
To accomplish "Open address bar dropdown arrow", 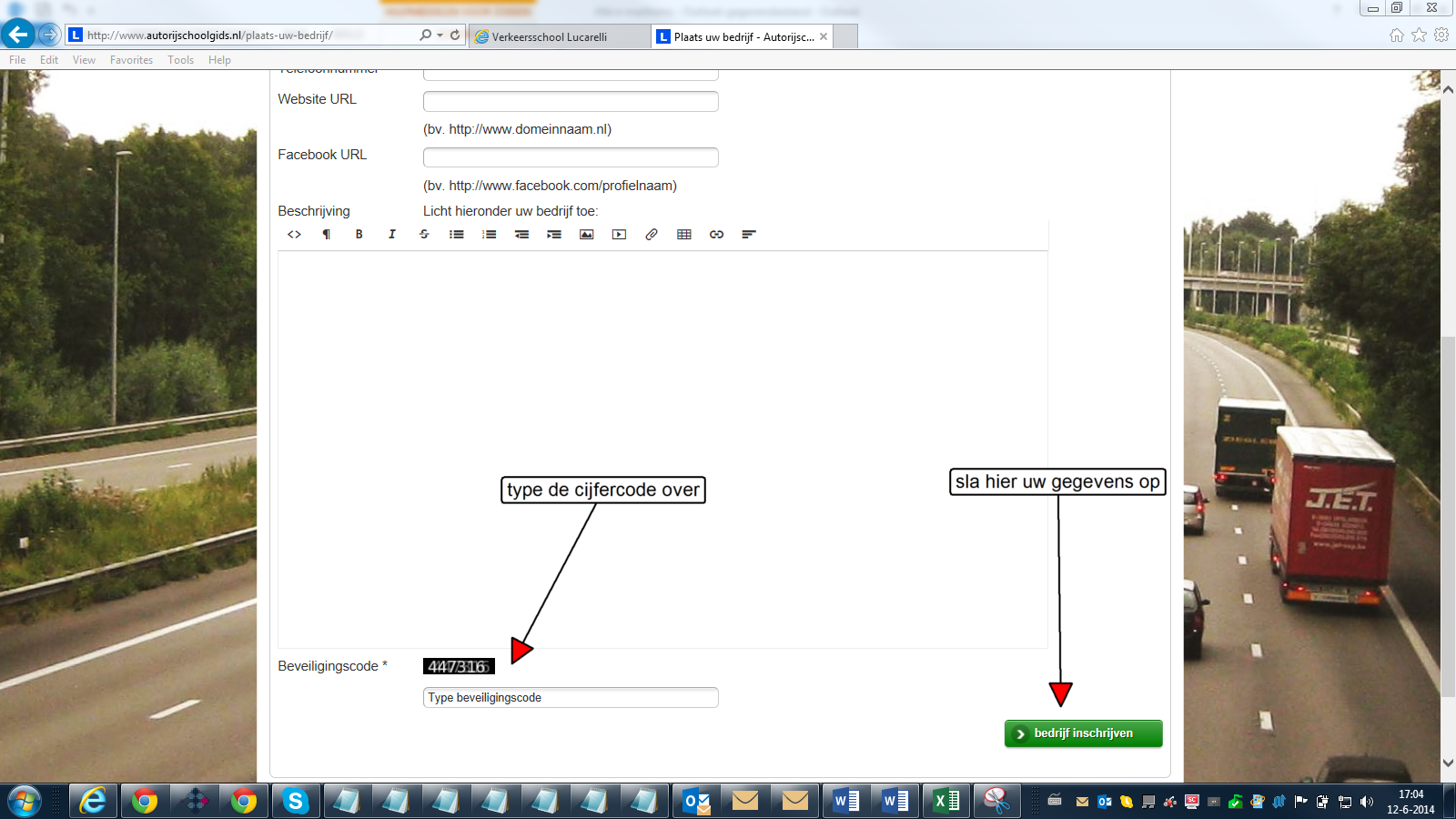I will [x=440, y=35].
